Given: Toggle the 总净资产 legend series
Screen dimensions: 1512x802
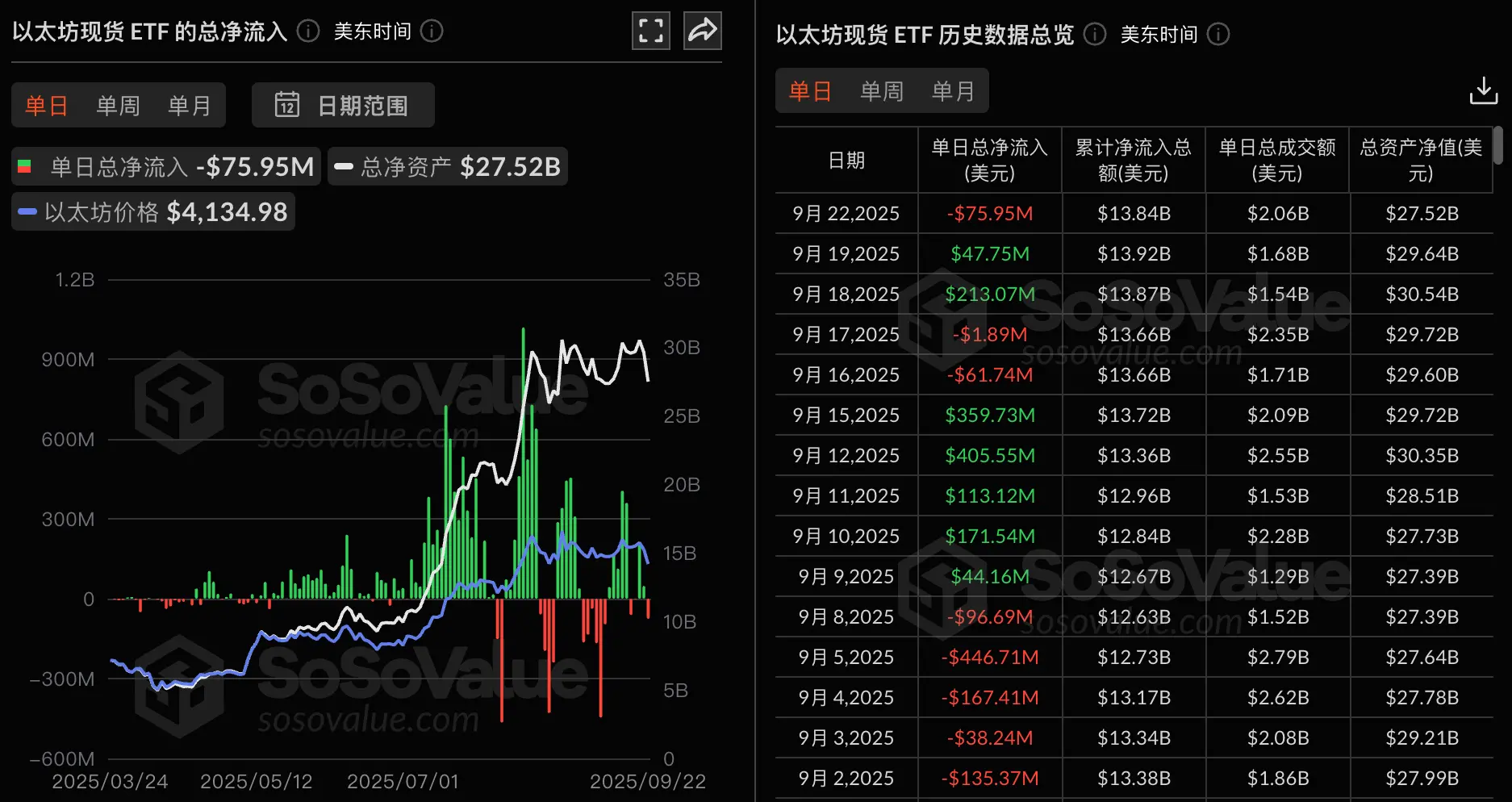Looking at the screenshot, I should click(x=448, y=167).
